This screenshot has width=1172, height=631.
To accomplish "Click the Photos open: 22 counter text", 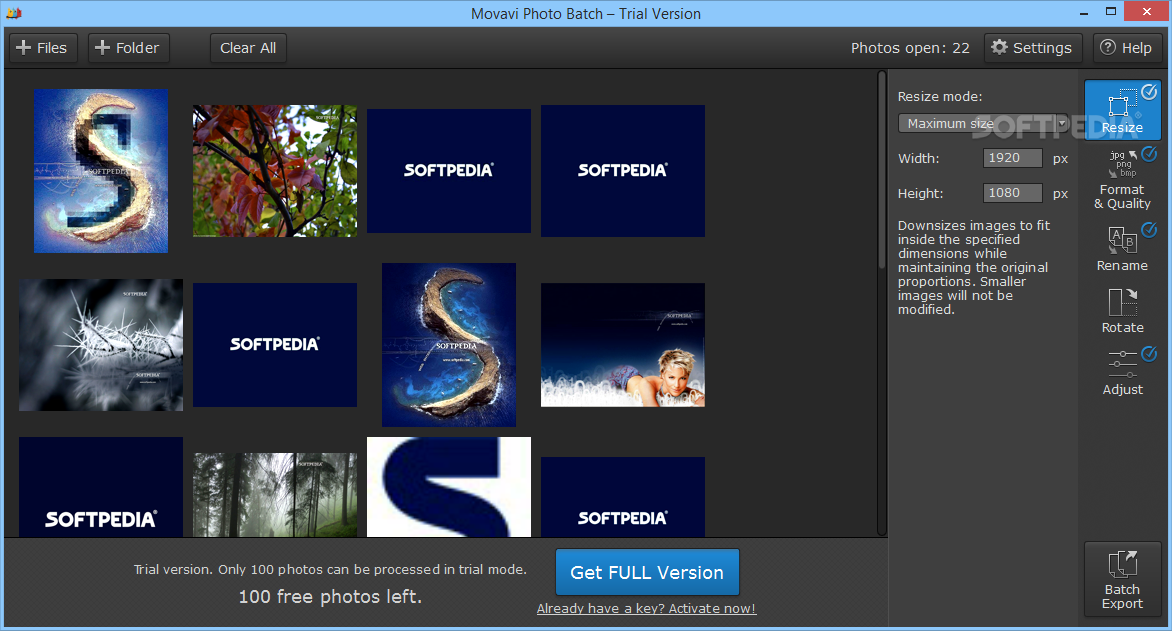I will (x=910, y=48).
